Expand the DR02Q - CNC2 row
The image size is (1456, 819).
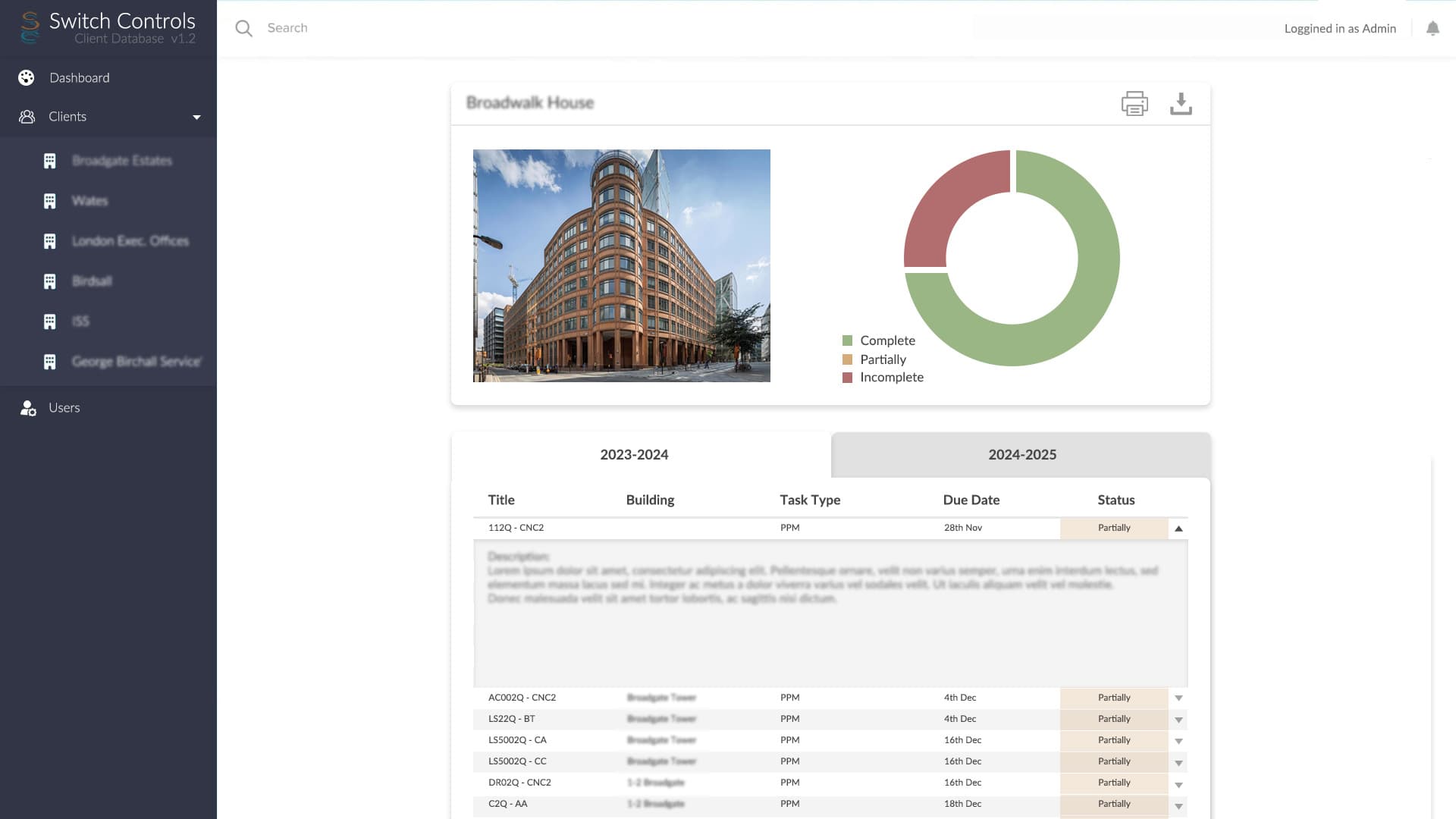(1178, 783)
